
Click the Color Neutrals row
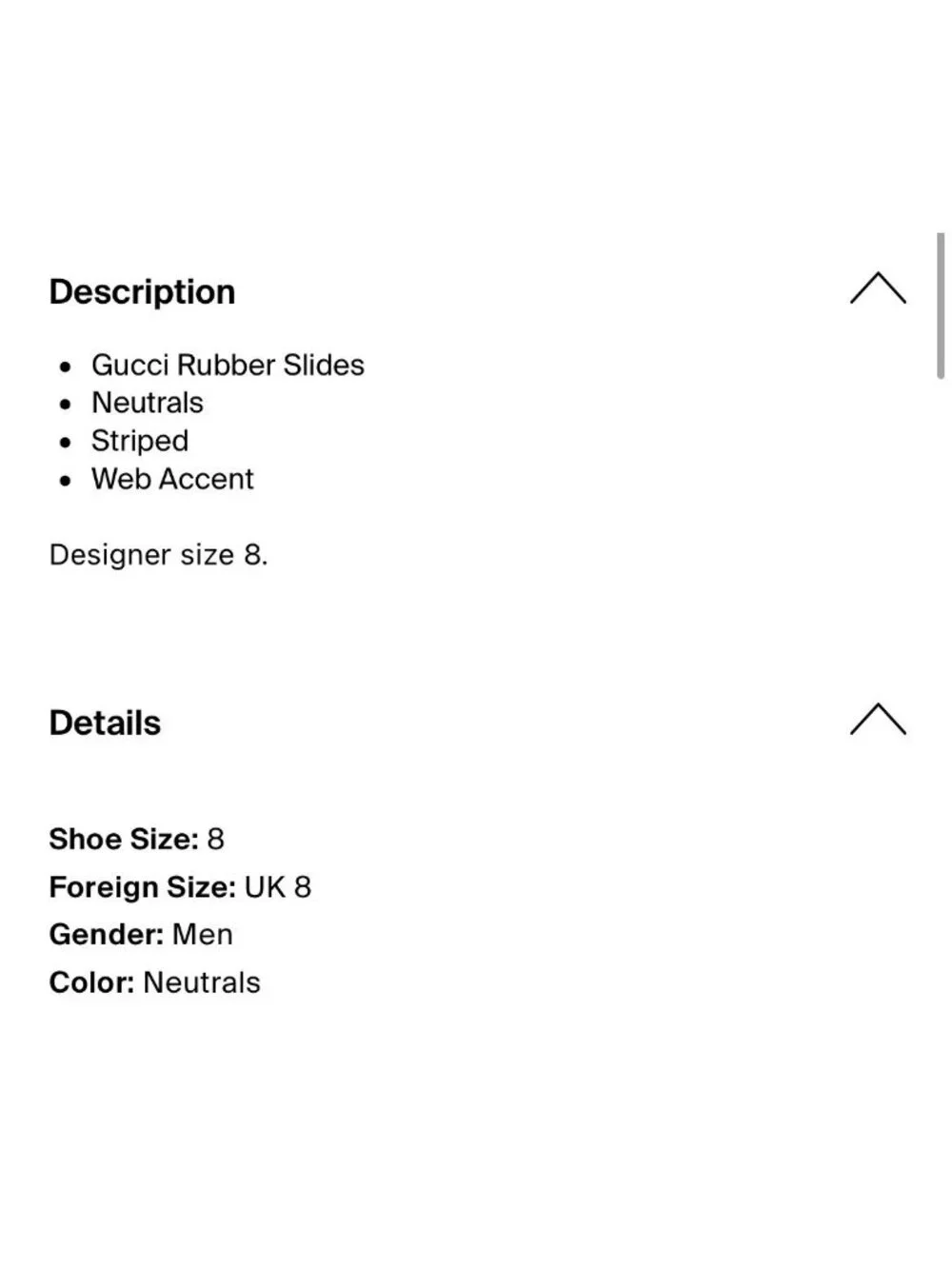tap(155, 982)
